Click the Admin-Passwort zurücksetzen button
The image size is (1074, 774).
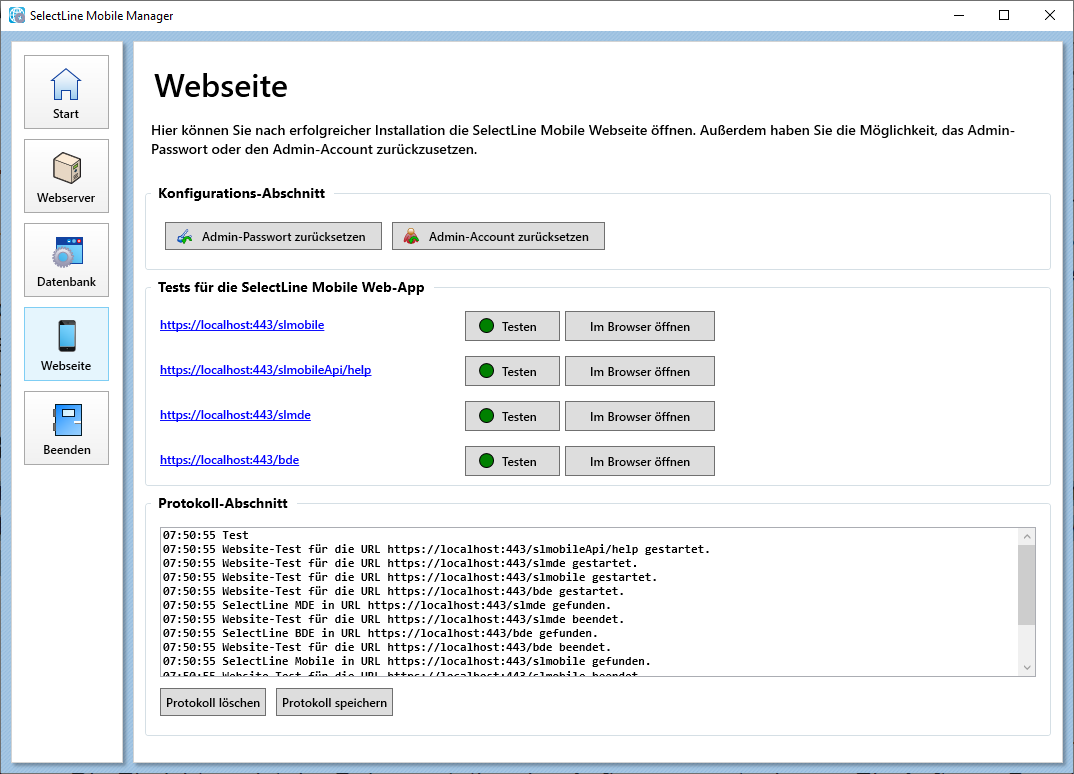point(273,236)
